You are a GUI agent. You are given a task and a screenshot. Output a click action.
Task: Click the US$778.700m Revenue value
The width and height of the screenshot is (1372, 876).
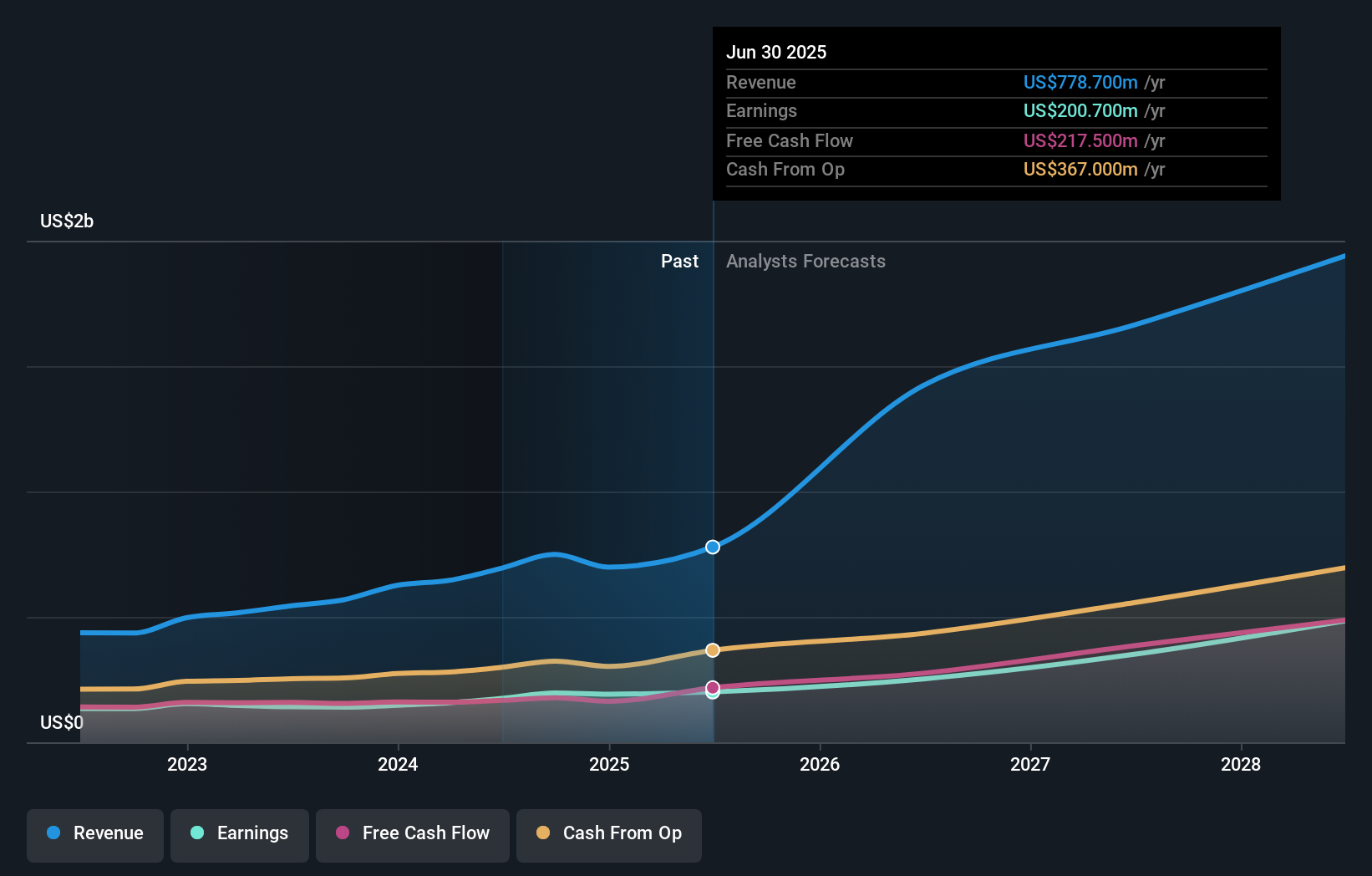(1080, 82)
